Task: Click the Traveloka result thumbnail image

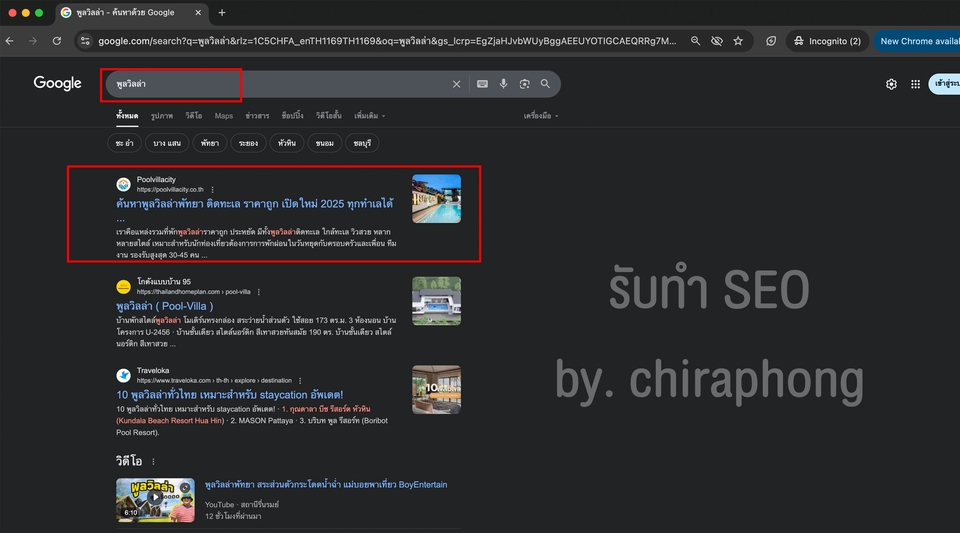Action: tap(437, 390)
